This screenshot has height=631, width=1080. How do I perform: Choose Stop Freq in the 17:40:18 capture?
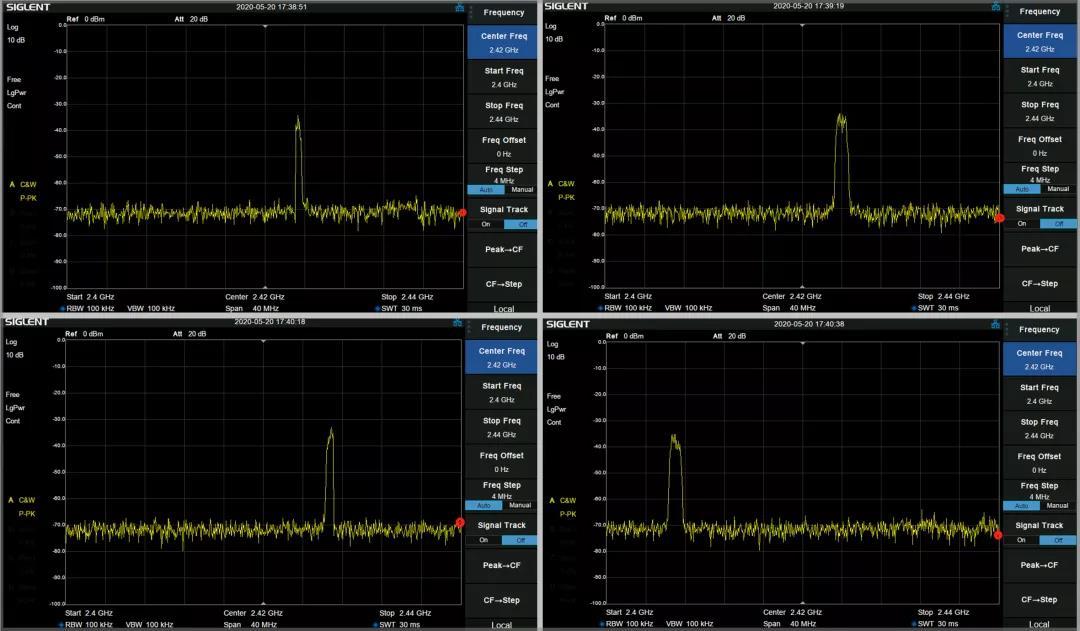click(501, 427)
